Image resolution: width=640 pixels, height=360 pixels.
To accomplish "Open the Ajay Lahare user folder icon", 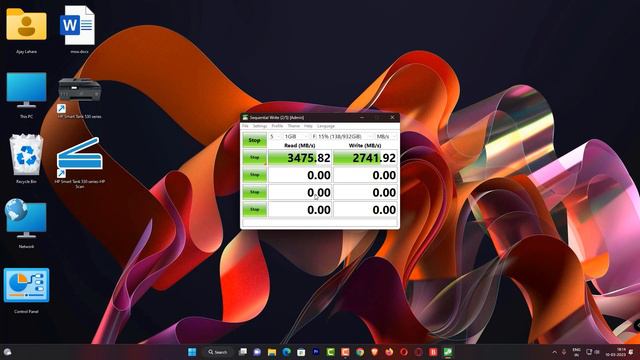I will 26,29.
